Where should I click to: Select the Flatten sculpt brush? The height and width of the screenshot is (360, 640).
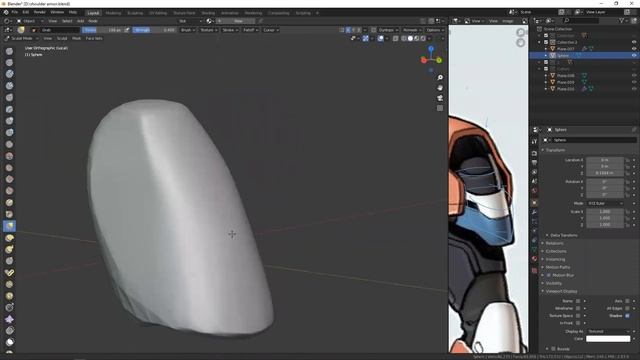tap(9, 168)
